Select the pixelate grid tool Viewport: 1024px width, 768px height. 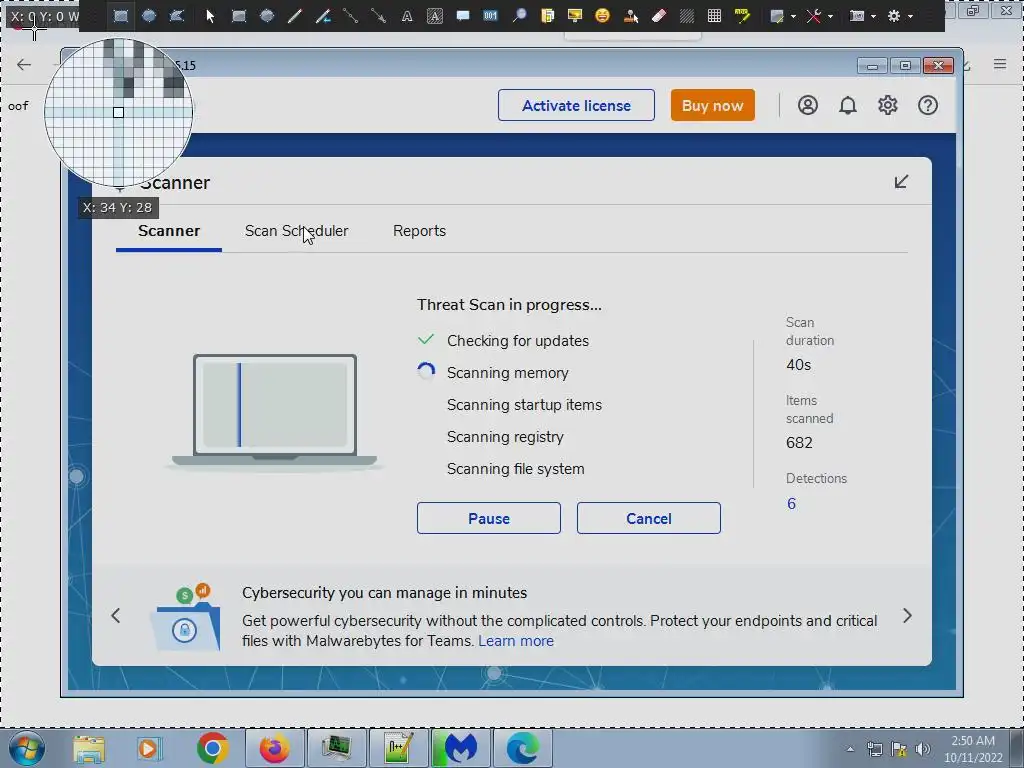point(714,16)
